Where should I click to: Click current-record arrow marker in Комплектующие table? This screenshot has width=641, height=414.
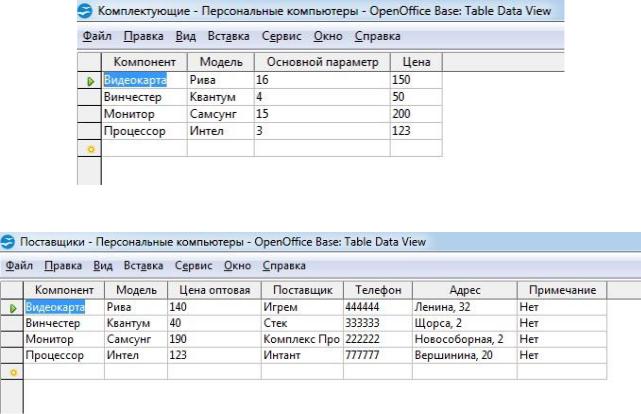pyautogui.click(x=90, y=81)
